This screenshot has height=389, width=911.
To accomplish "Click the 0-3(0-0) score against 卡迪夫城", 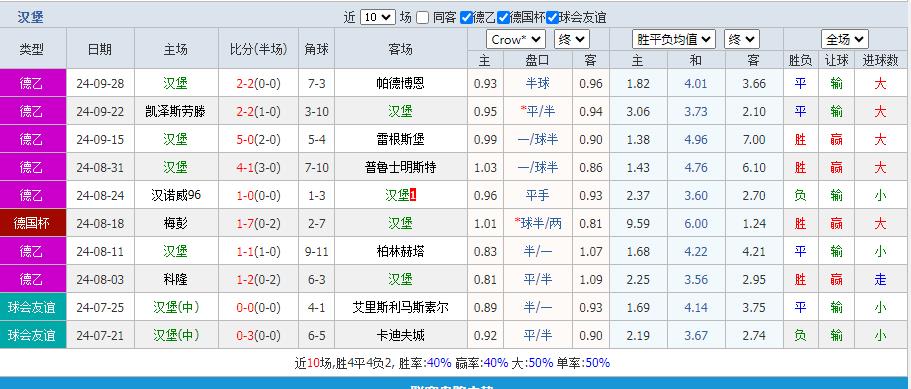I will pyautogui.click(x=258, y=335).
